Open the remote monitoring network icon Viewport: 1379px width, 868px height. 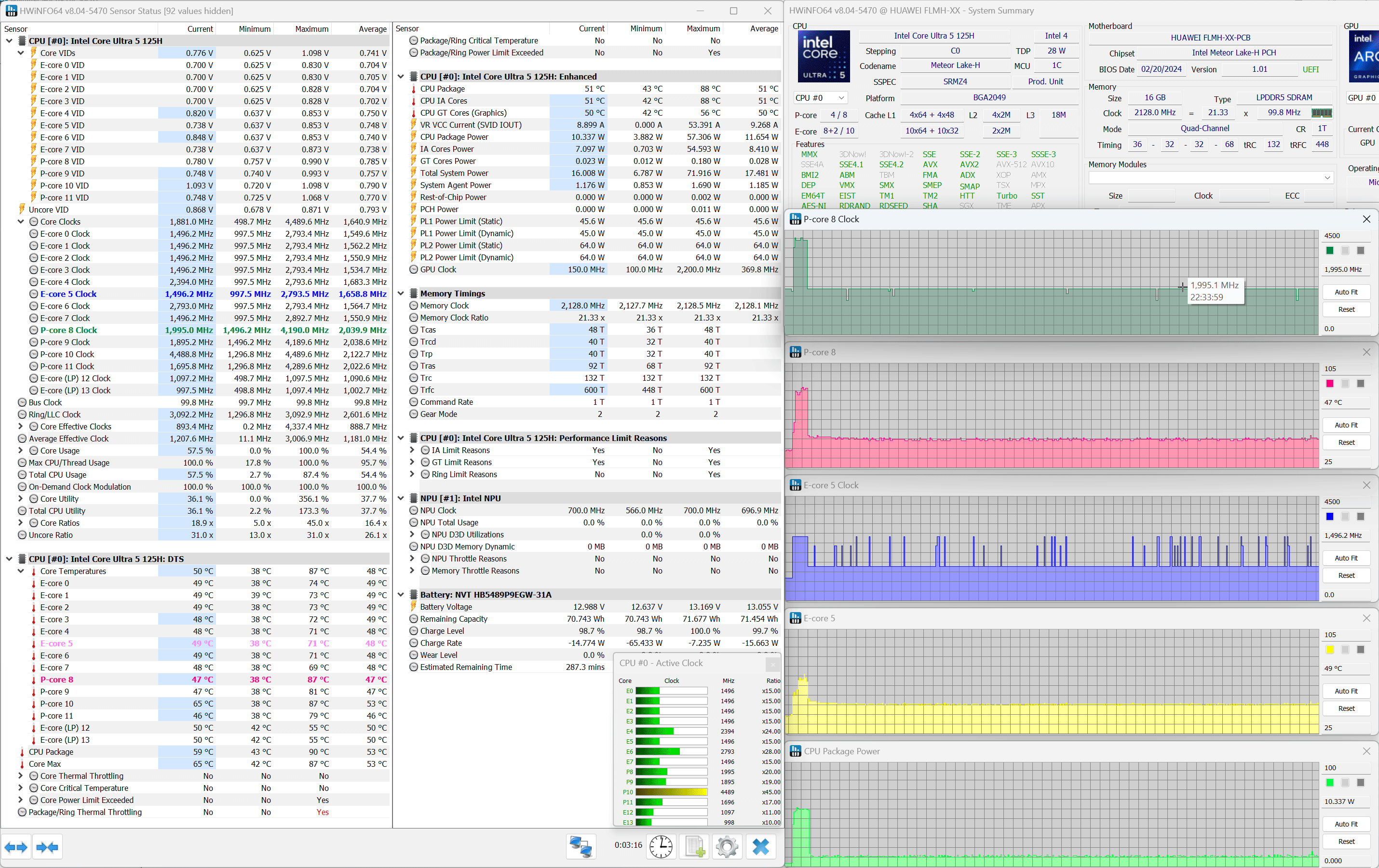pos(581,846)
